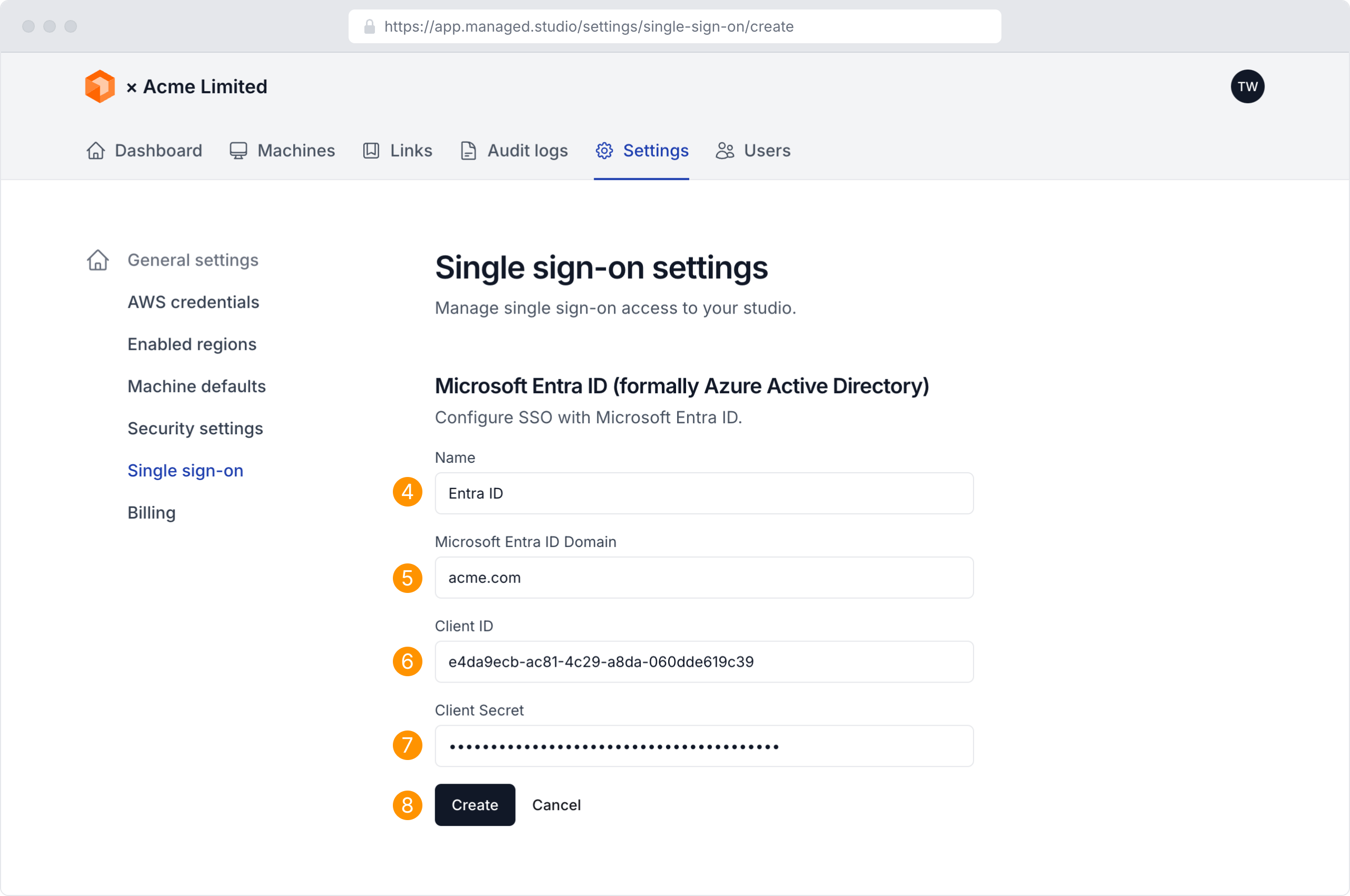Click the Client Secret password field

(x=703, y=746)
